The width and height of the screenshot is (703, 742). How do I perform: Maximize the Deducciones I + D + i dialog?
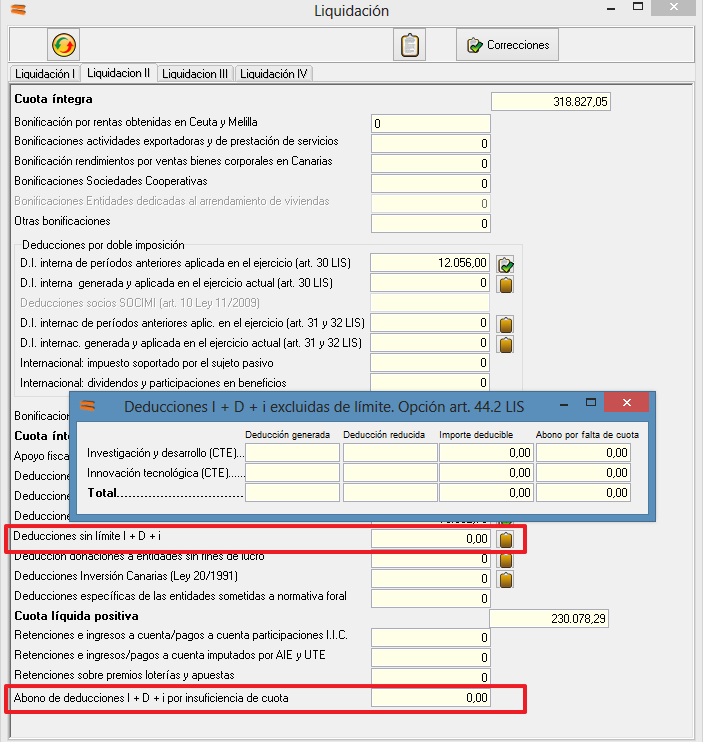[591, 403]
